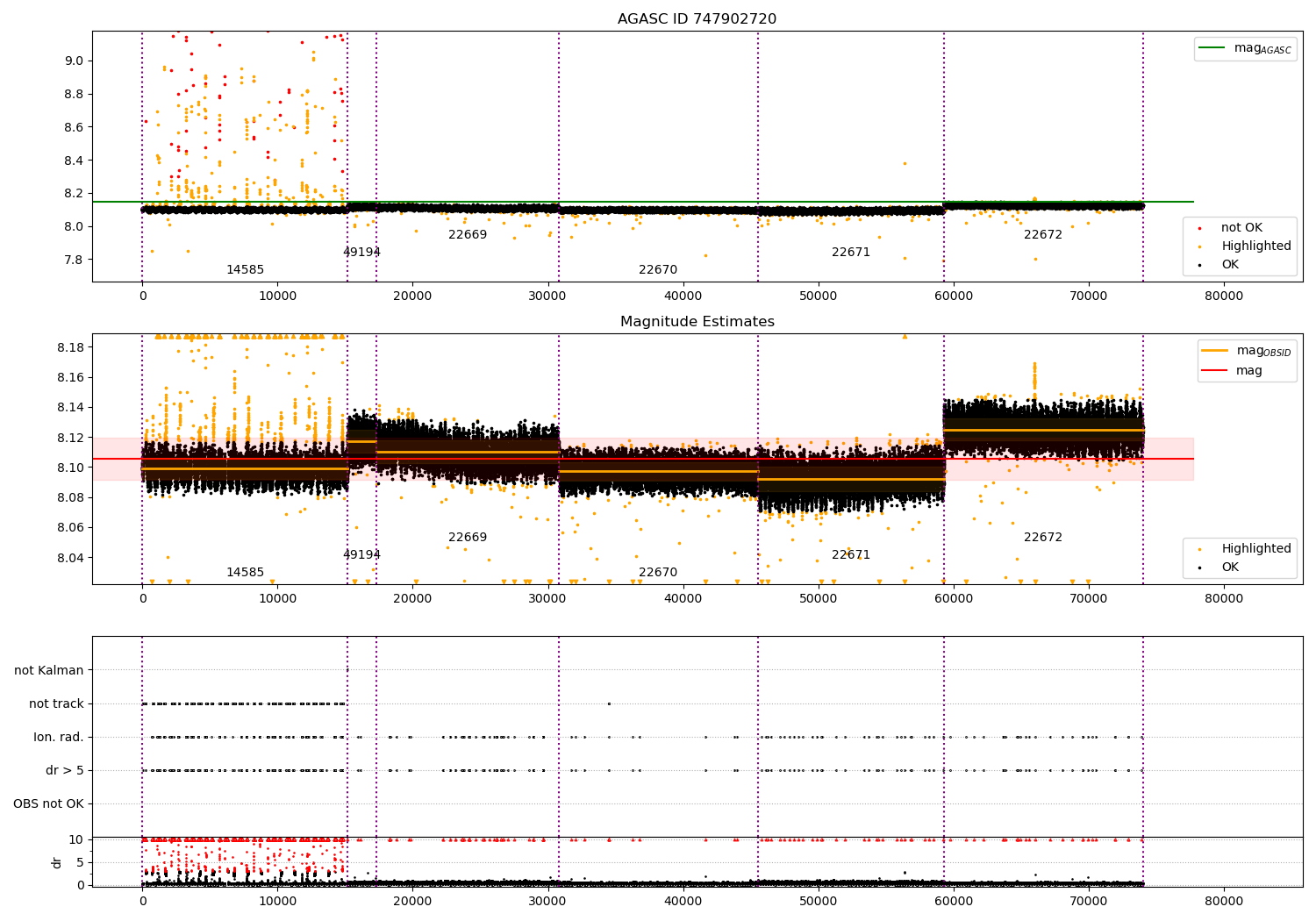
Task: Click the 8.04 y-axis tick of middle plot
Action: pos(70,558)
